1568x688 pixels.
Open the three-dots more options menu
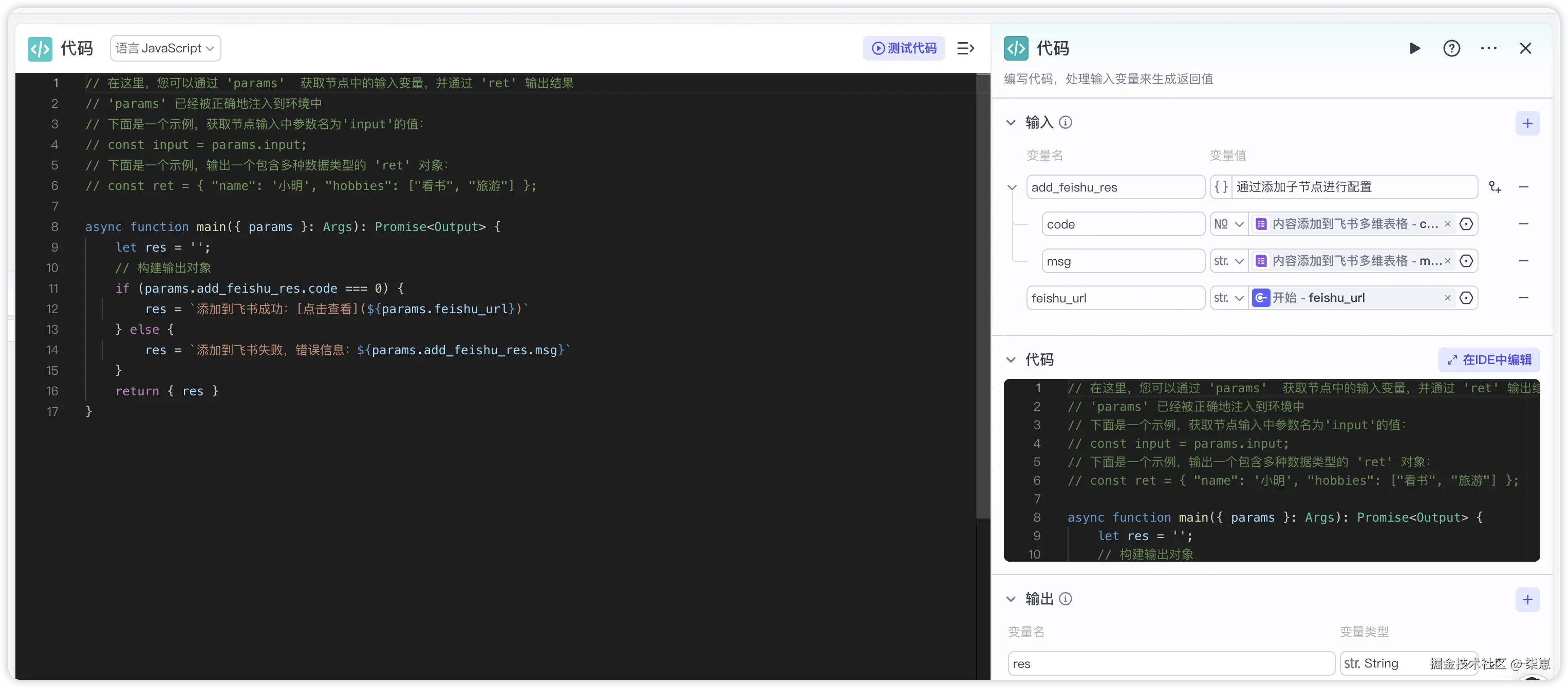tap(1488, 48)
